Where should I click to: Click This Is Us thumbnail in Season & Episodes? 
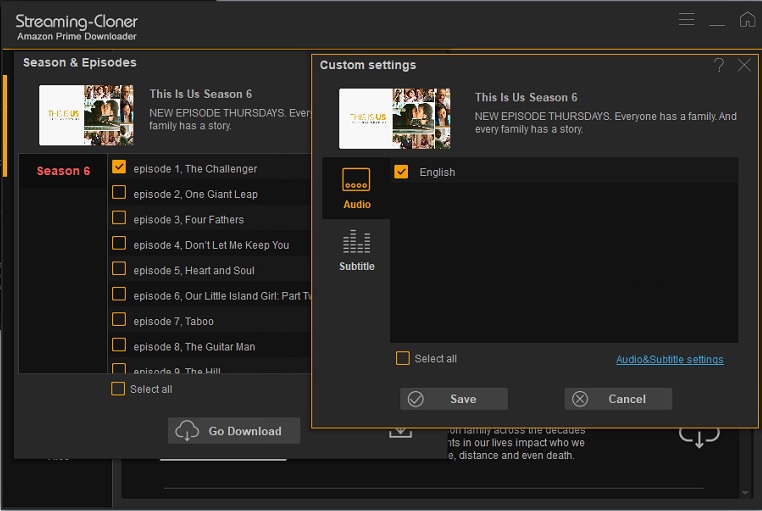click(86, 115)
